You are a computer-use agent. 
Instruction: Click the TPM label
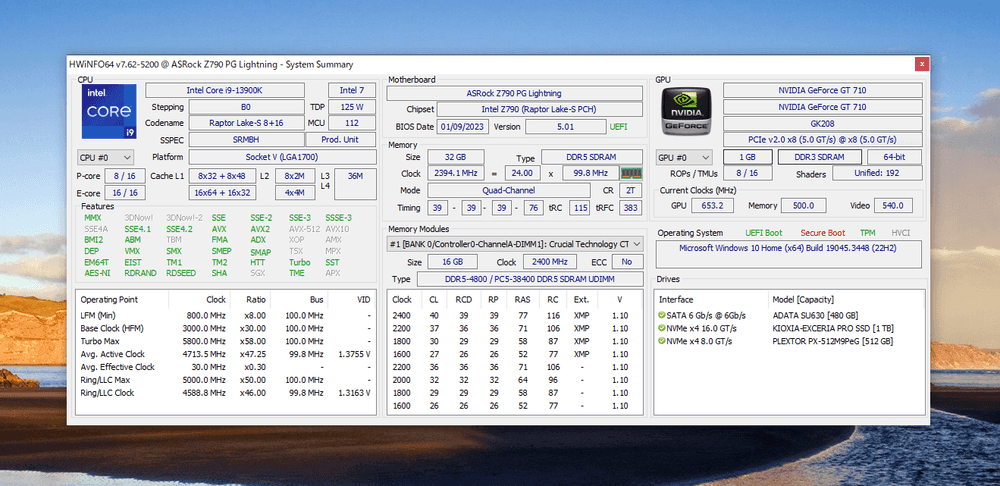867,233
